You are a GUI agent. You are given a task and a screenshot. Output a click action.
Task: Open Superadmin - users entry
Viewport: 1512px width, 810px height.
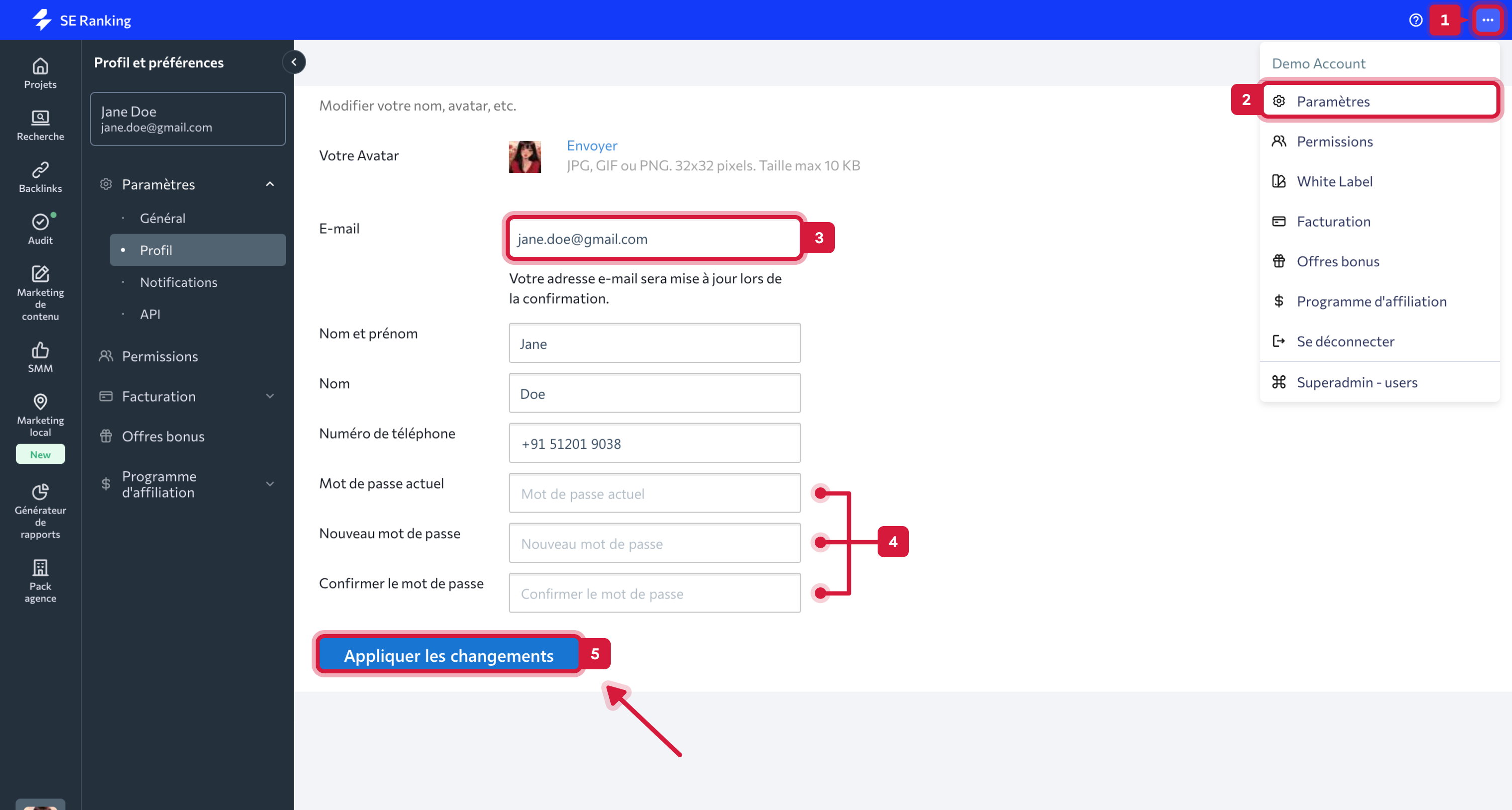(x=1380, y=382)
